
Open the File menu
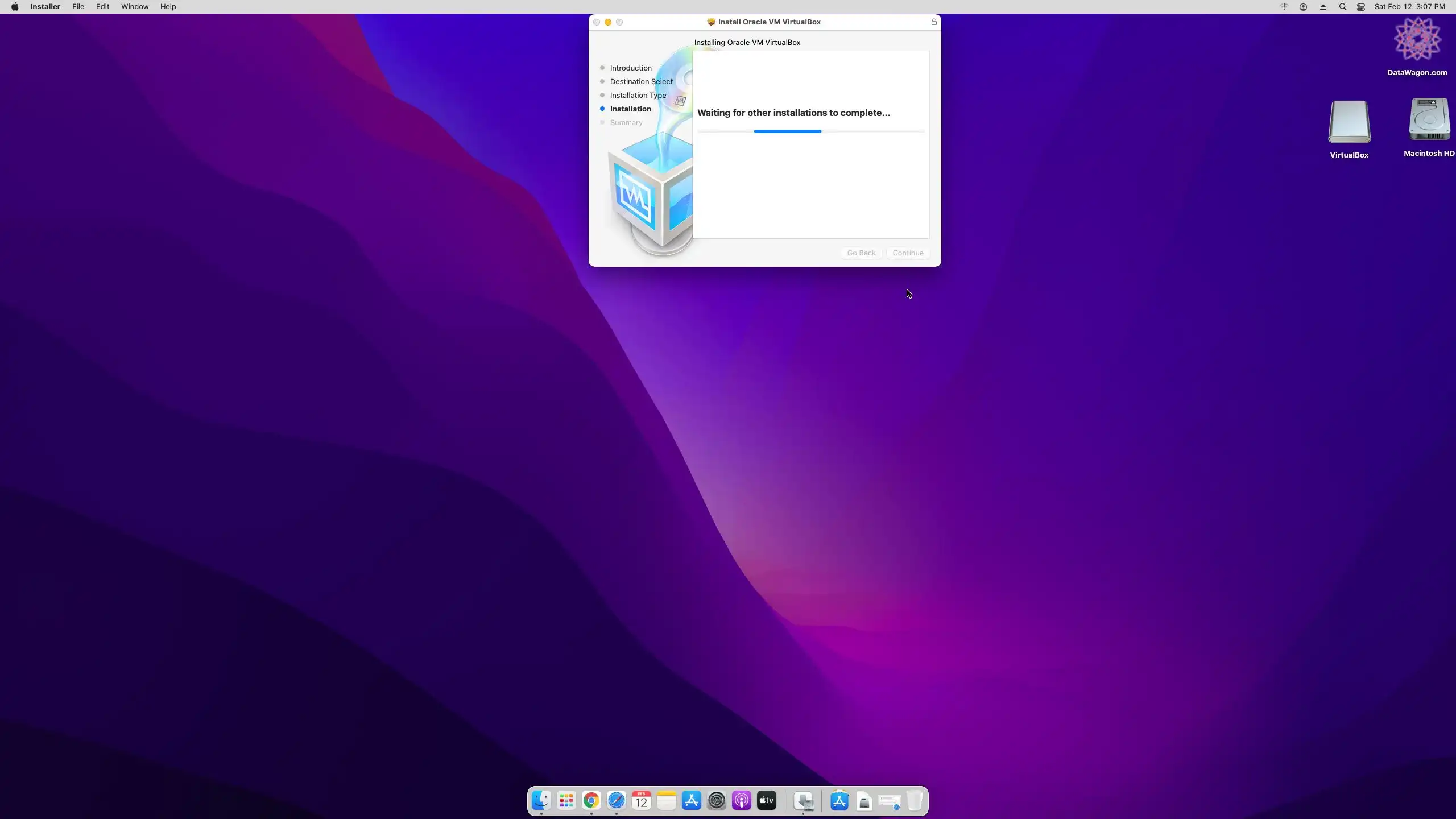click(x=78, y=7)
